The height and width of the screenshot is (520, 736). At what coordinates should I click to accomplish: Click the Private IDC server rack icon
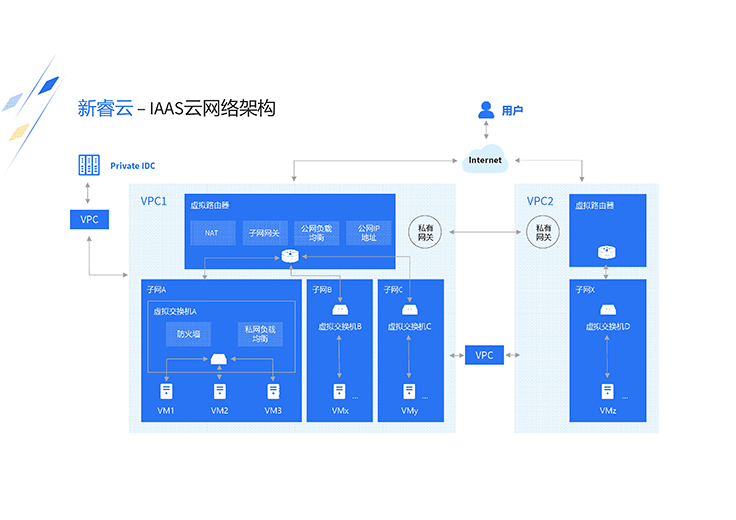[x=89, y=165]
